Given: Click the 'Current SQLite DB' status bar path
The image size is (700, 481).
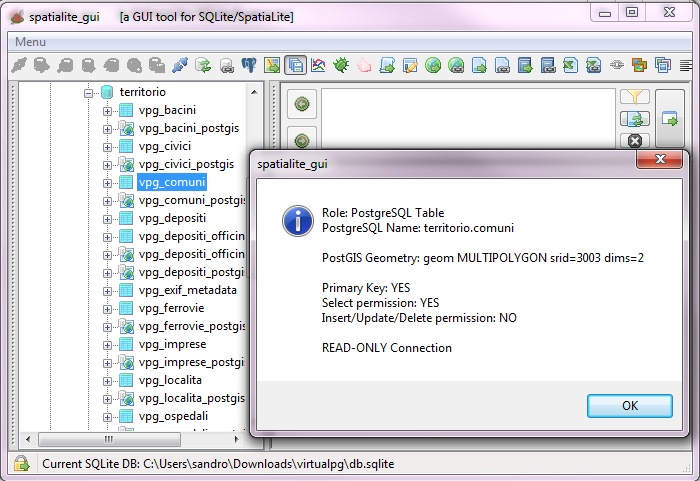Looking at the screenshot, I should [218, 464].
